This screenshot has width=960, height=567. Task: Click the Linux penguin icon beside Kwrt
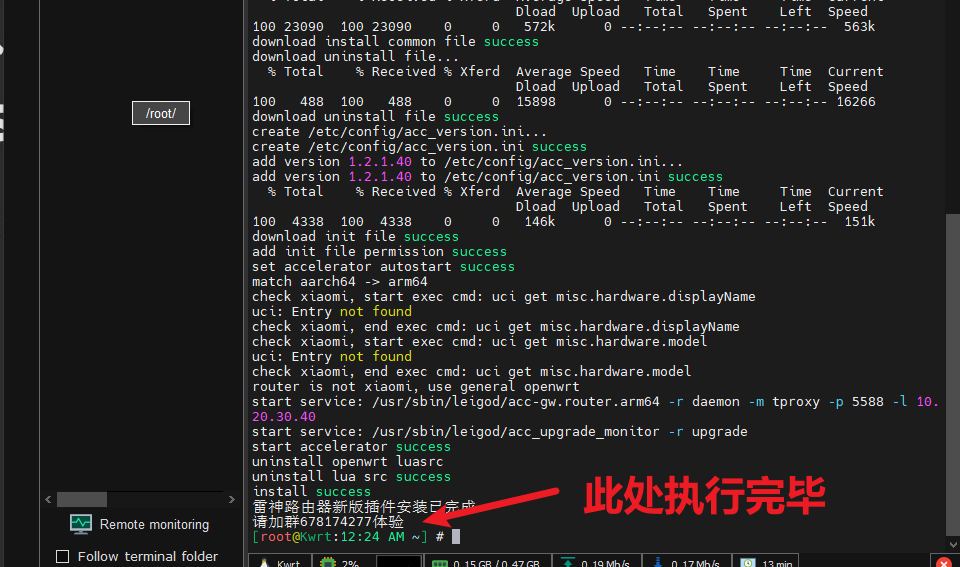click(x=264, y=564)
